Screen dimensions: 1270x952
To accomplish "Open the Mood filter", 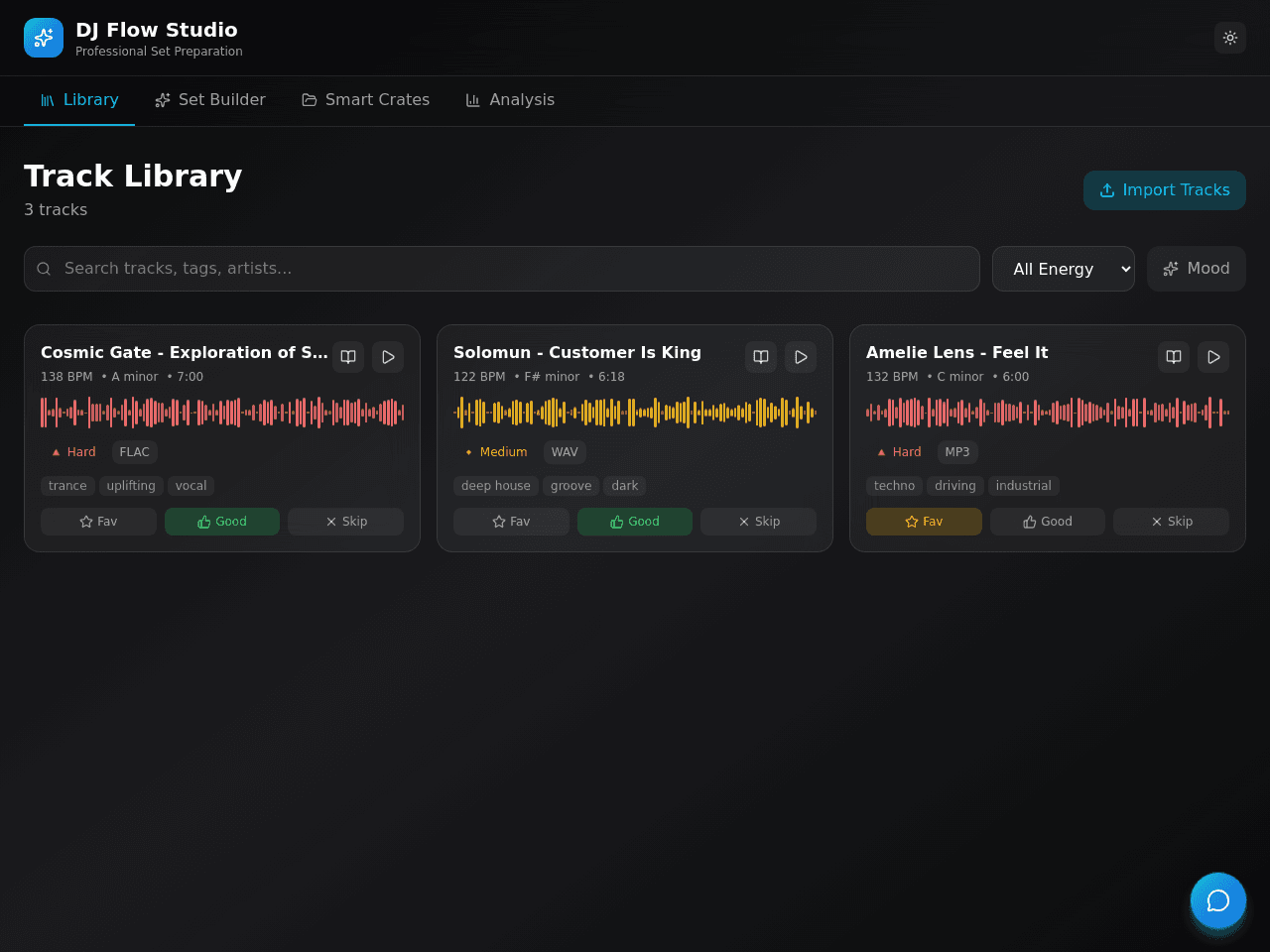I will (1197, 269).
